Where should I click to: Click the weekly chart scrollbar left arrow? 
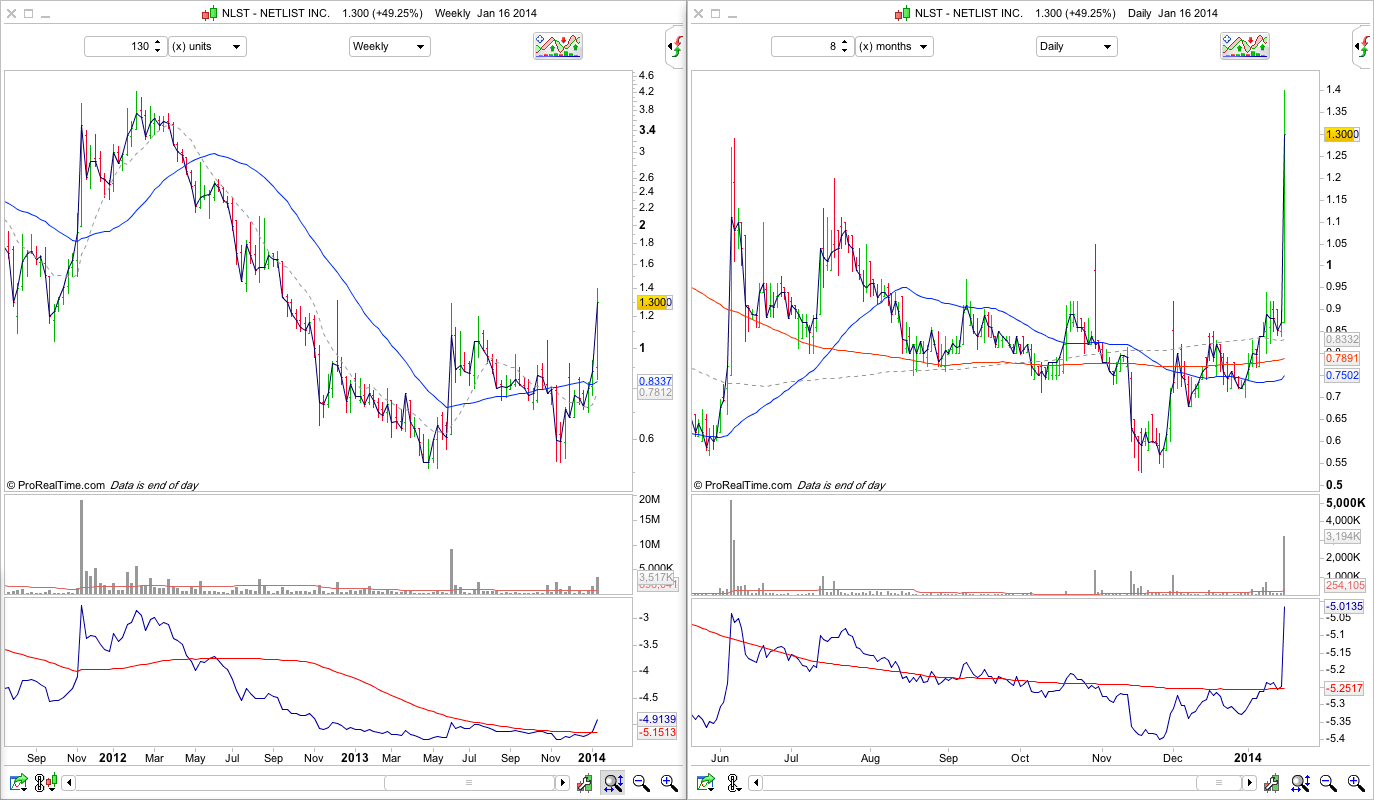coord(68,783)
